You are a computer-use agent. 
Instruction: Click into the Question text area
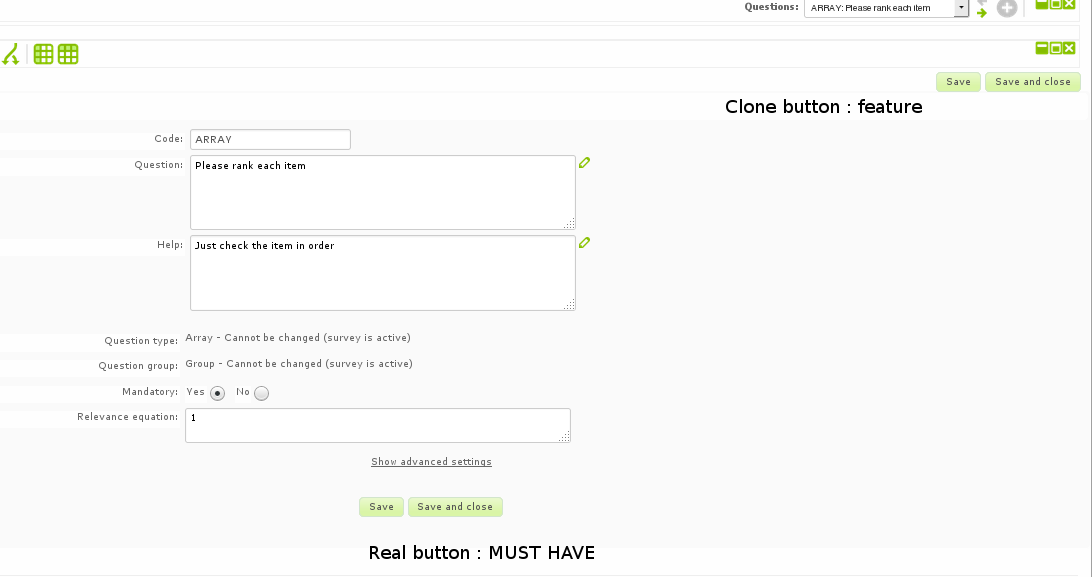coord(383,192)
